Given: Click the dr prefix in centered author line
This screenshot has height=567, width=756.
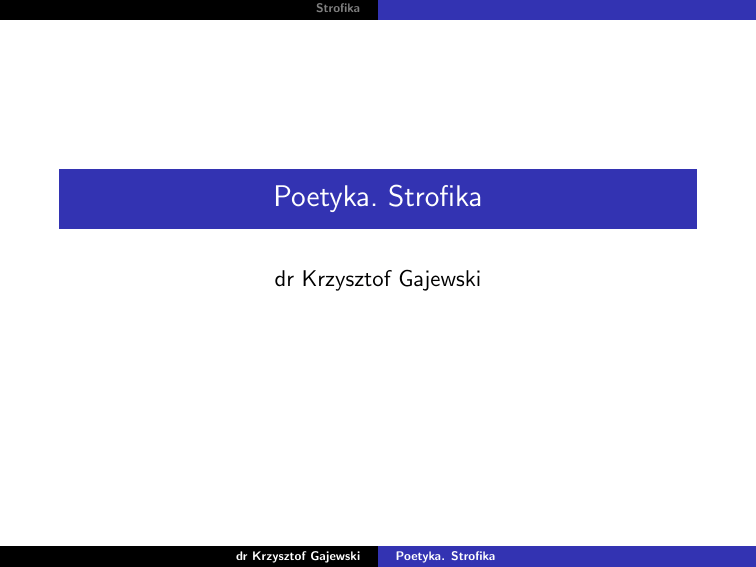Looking at the screenshot, I should click(282, 279).
